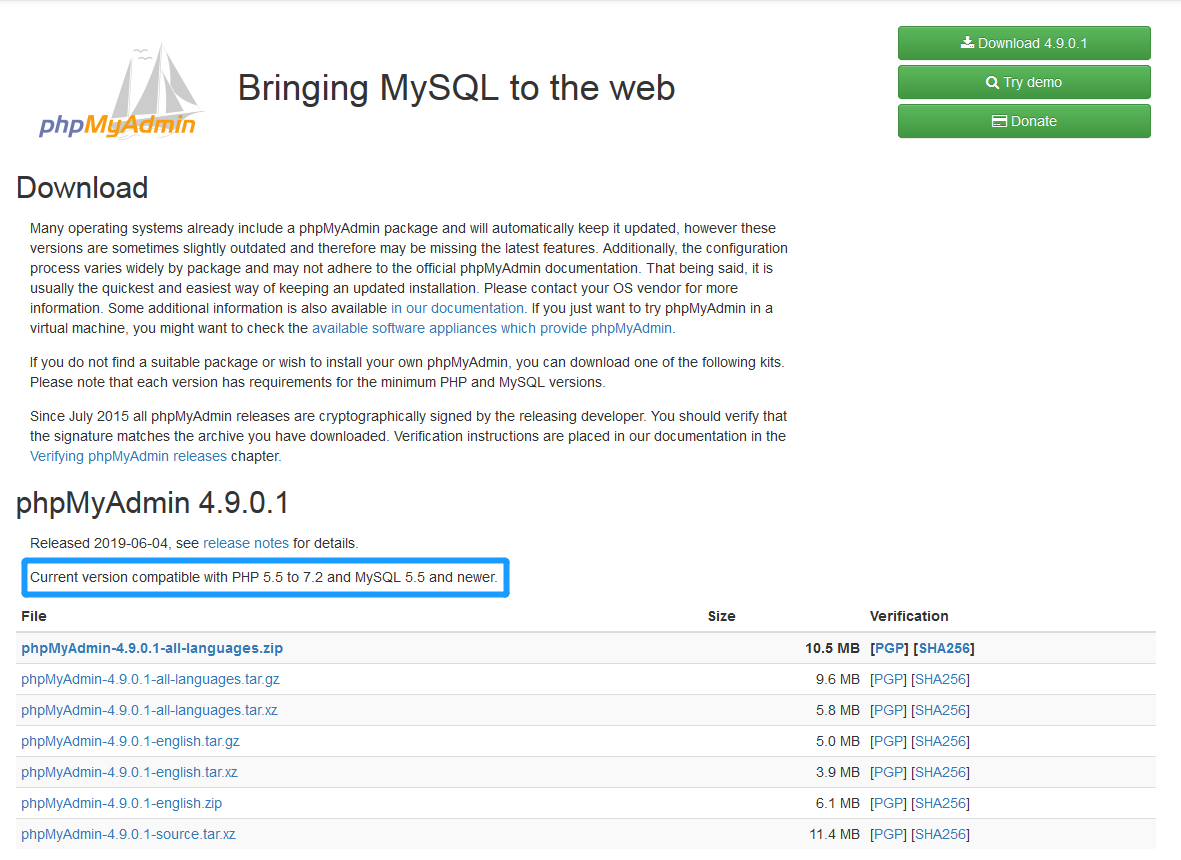Download phpMyAdmin-4.9.0.1-all-languages.zip
Screen dimensions: 1181x860
(x=152, y=648)
